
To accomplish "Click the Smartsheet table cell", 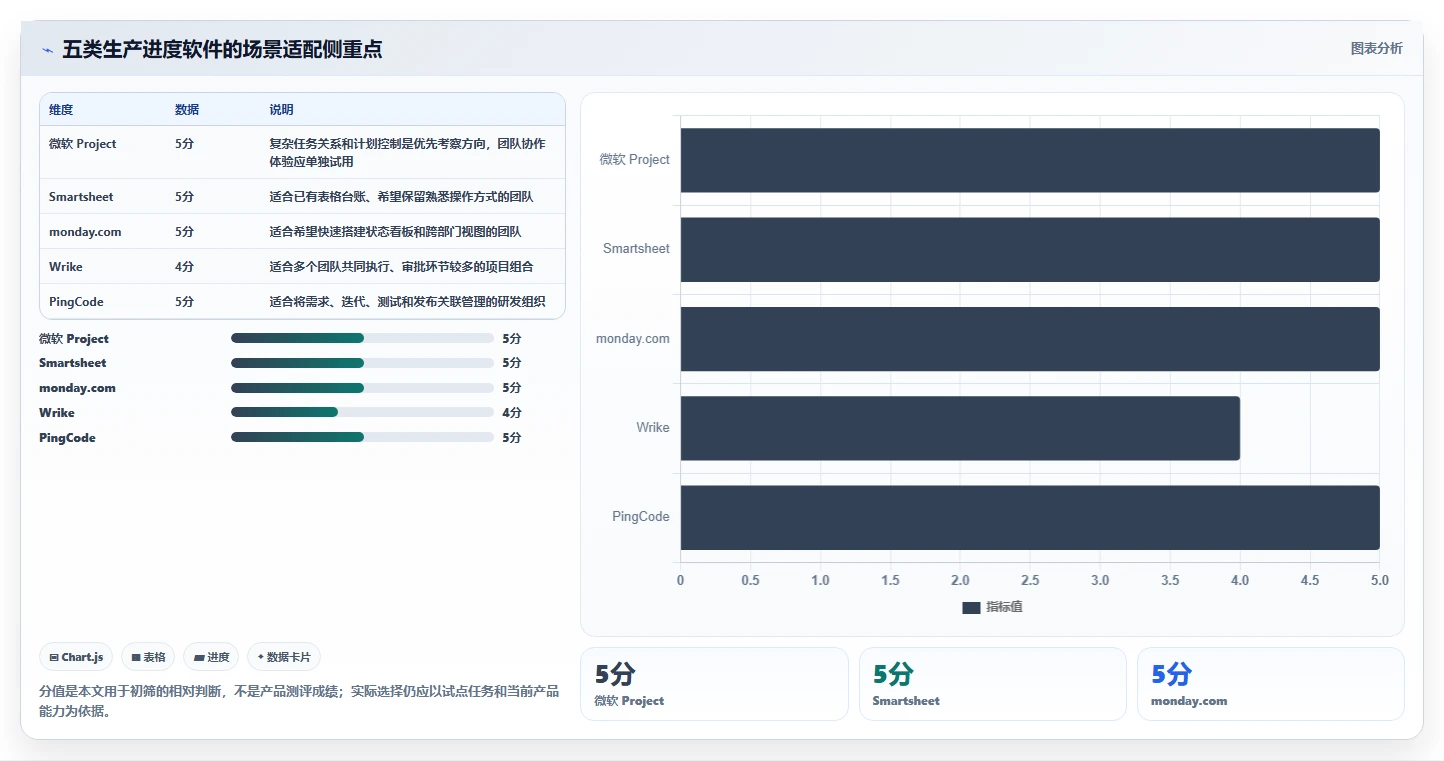I will pos(81,197).
